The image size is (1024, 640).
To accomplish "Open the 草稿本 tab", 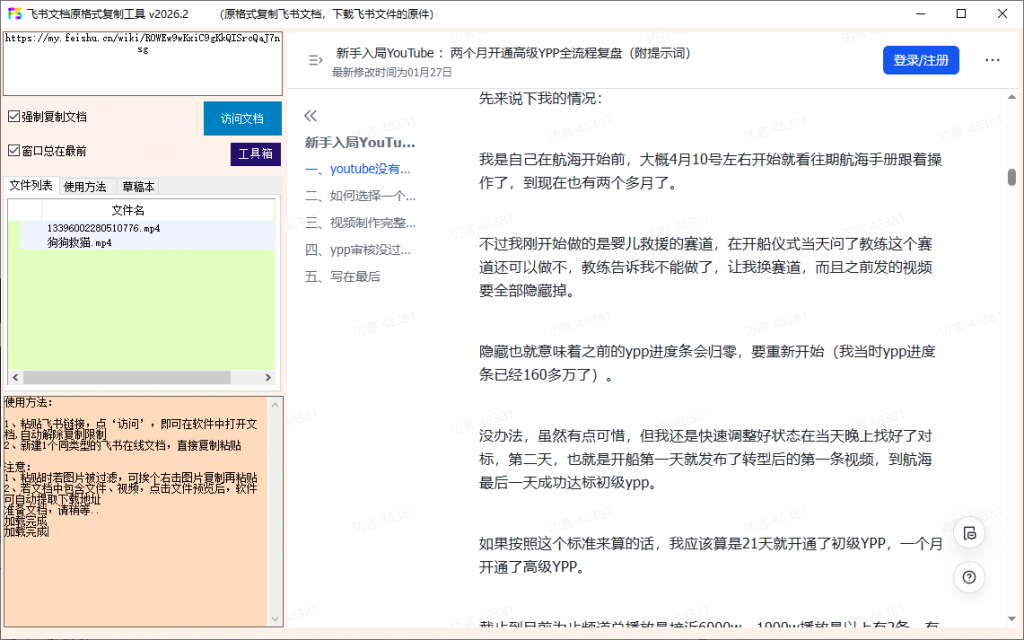I will point(137,186).
